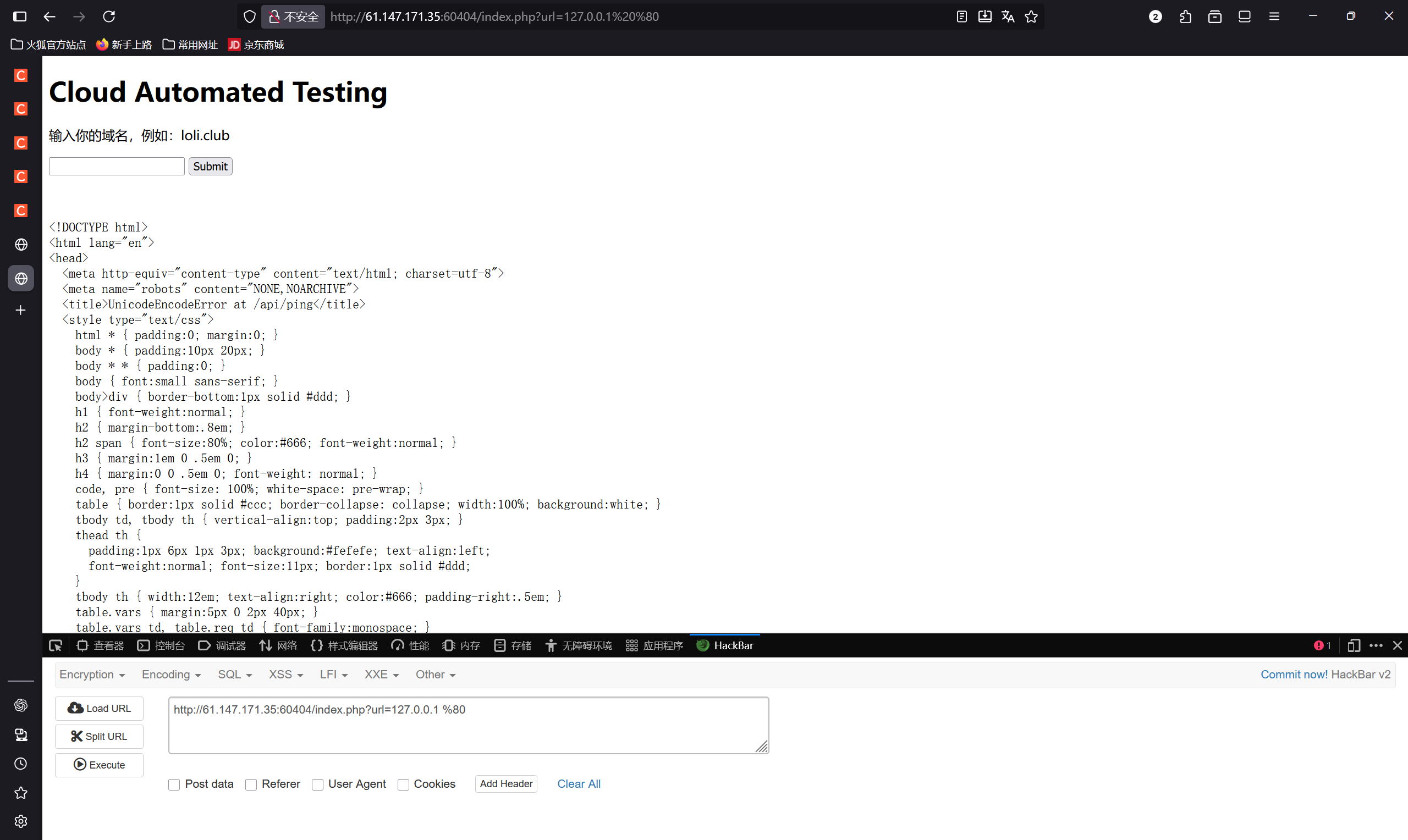The image size is (1408, 840).
Task: Open sidebar settings gear icon
Action: (21, 821)
